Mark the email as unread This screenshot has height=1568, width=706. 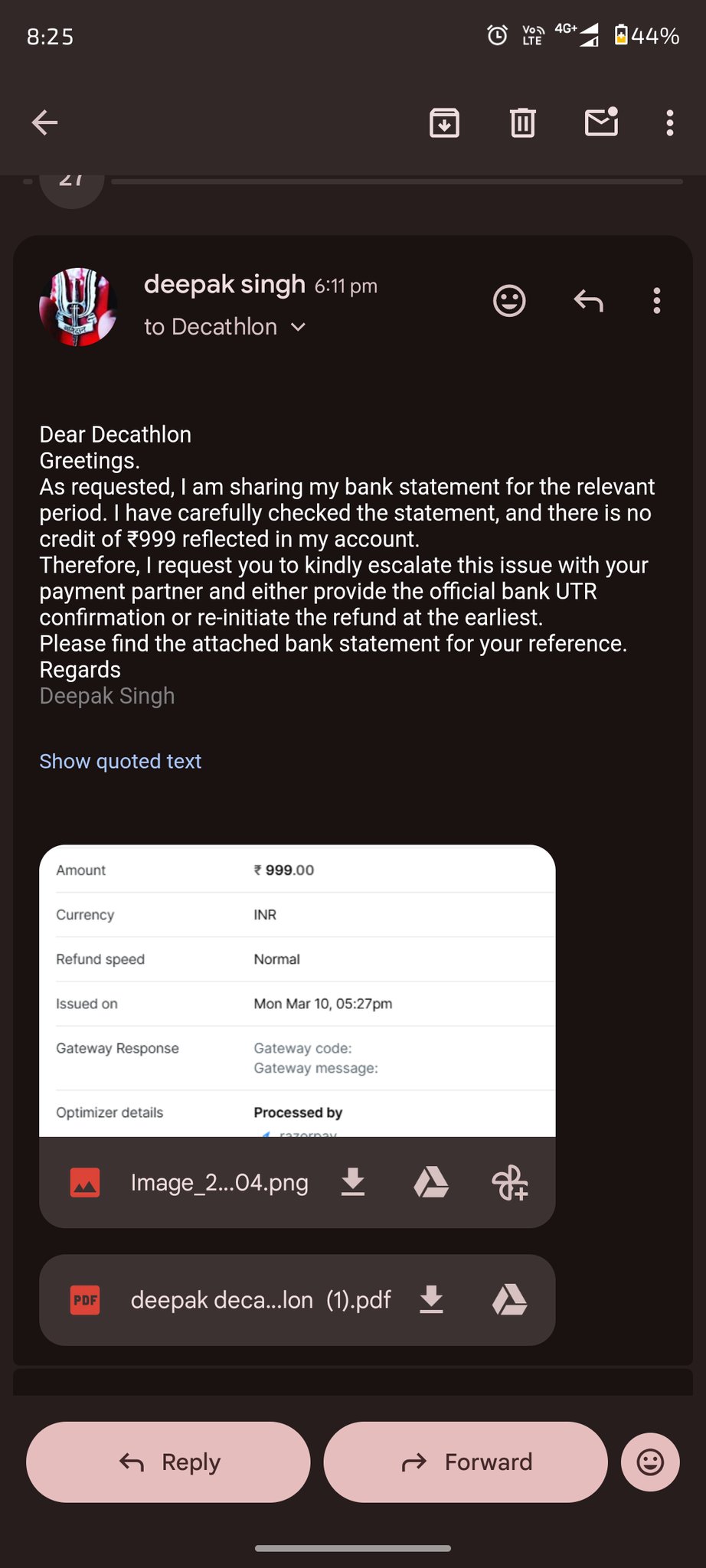601,122
